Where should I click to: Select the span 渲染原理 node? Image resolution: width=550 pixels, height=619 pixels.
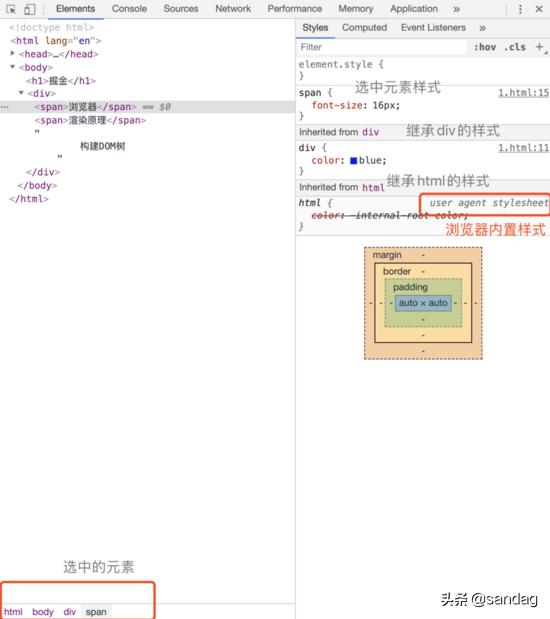pyautogui.click(x=90, y=120)
